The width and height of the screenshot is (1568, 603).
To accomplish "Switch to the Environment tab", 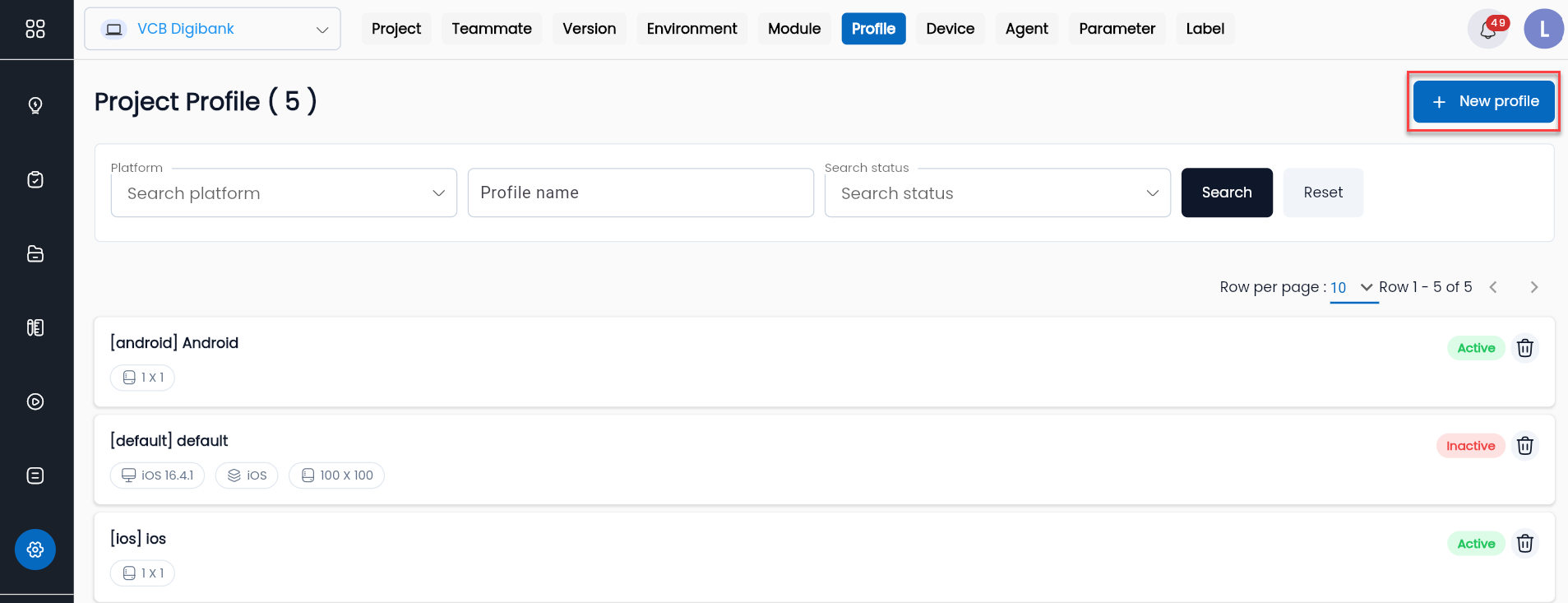I will point(691,29).
